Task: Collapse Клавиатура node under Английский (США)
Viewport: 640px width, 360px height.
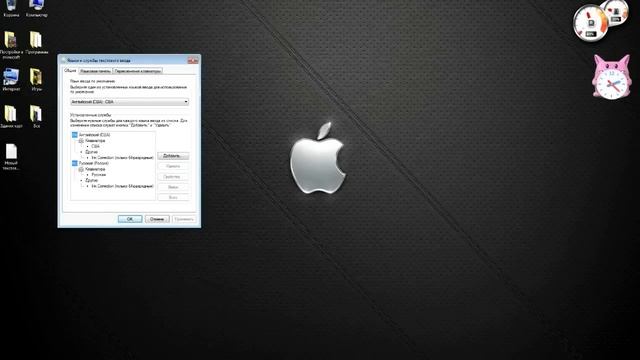Action: (81, 140)
